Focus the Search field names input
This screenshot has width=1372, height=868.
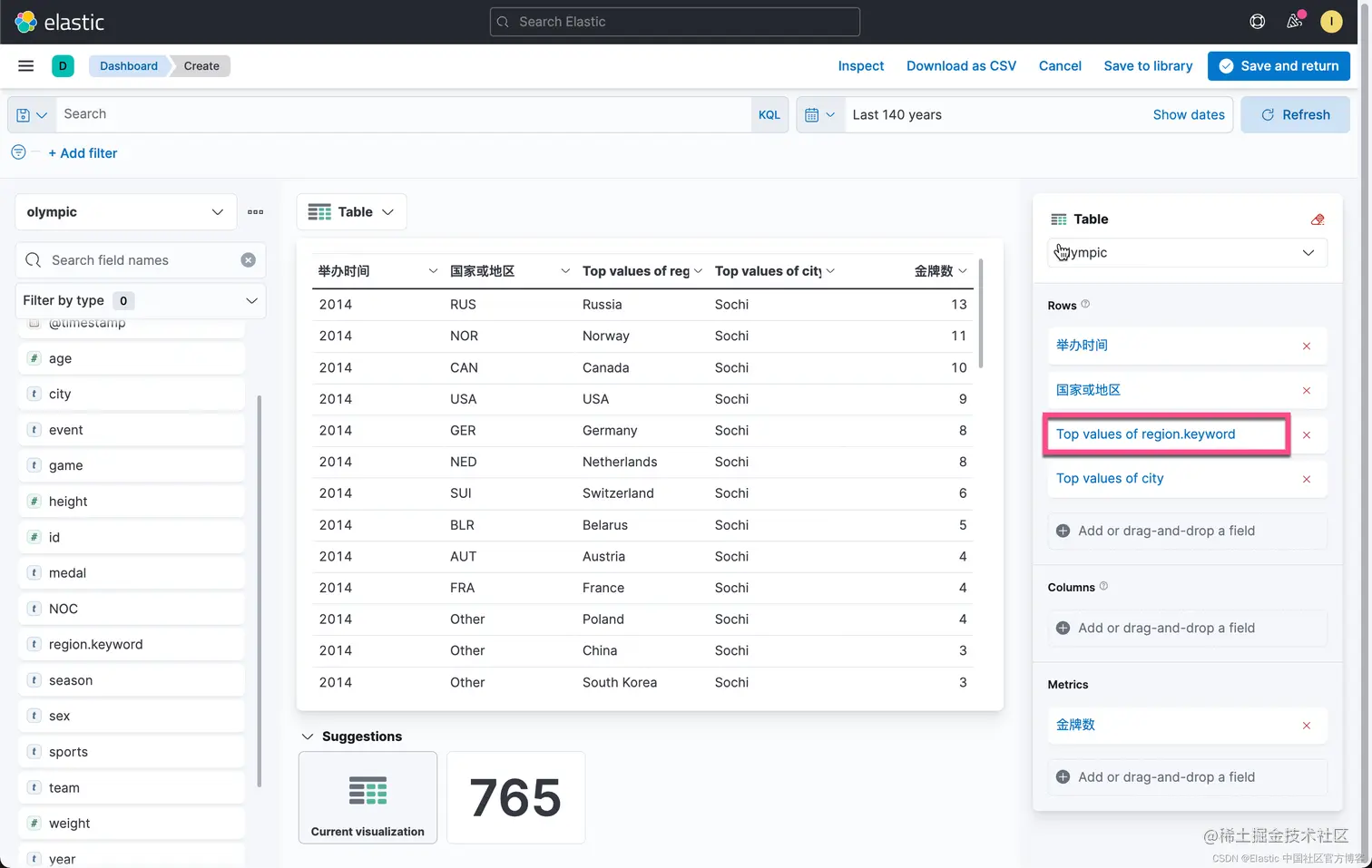(x=141, y=260)
